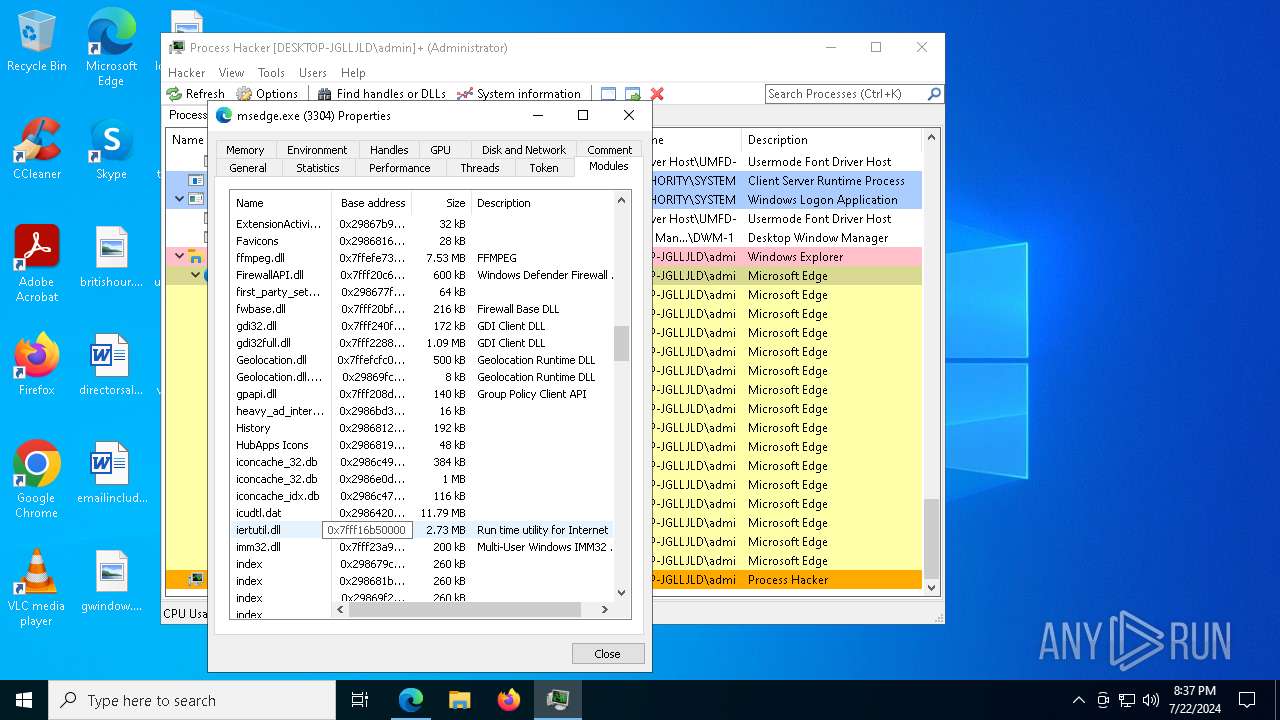Click the taskbar search box
The image size is (1280, 720).
click(192, 700)
